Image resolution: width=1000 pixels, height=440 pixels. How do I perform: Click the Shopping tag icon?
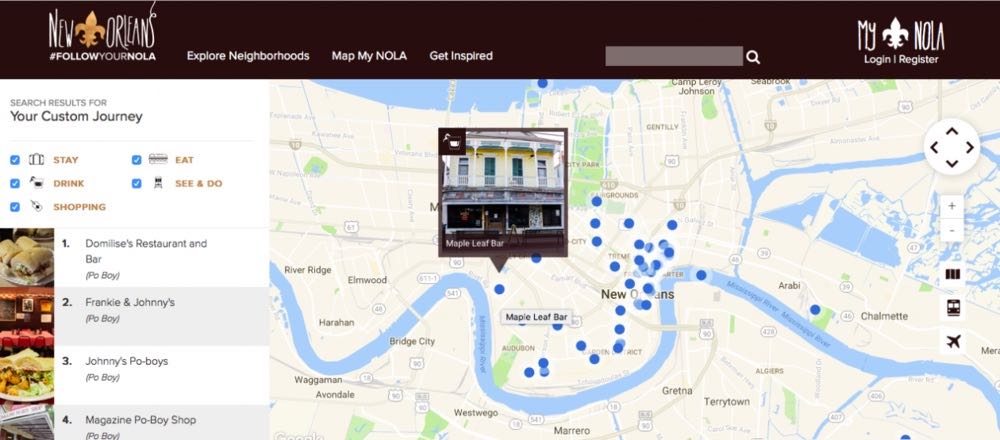tap(37, 207)
